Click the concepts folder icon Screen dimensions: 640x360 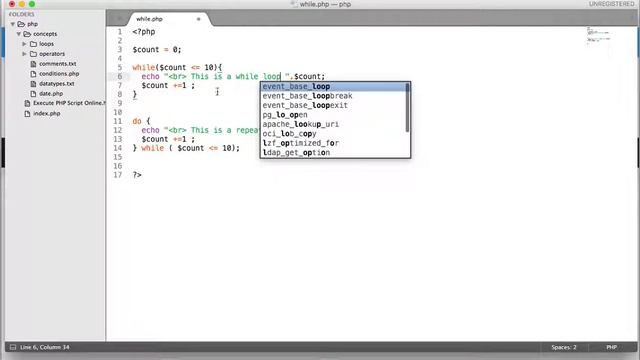(27, 34)
